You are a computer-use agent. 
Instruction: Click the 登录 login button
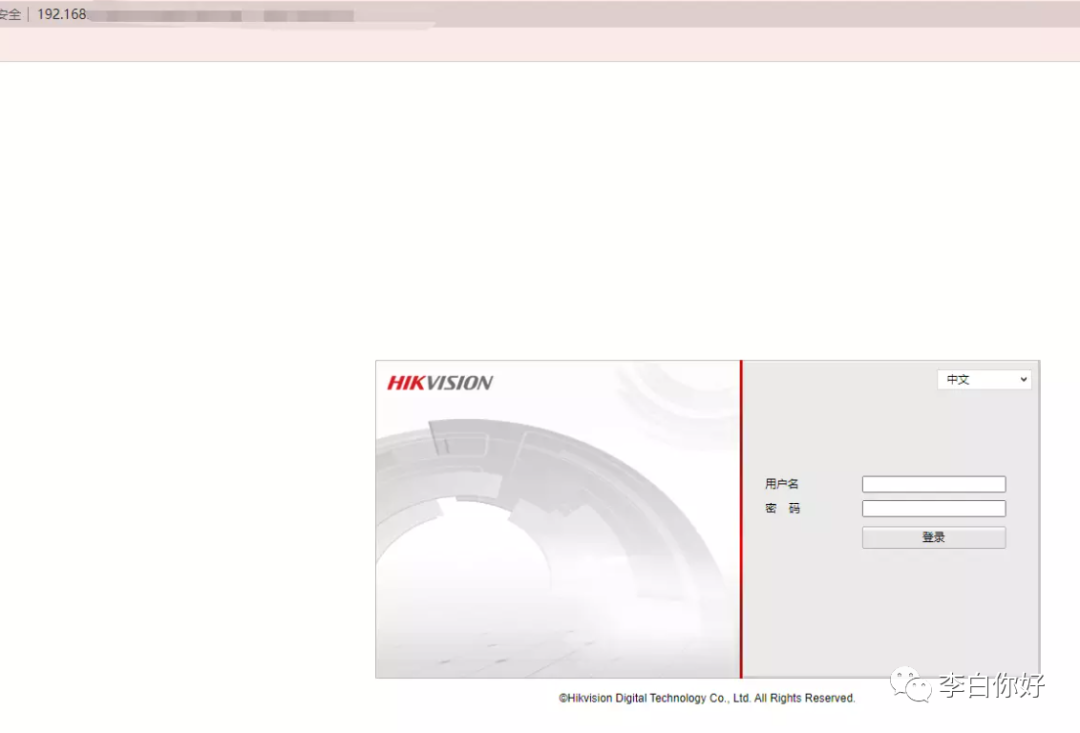(933, 537)
